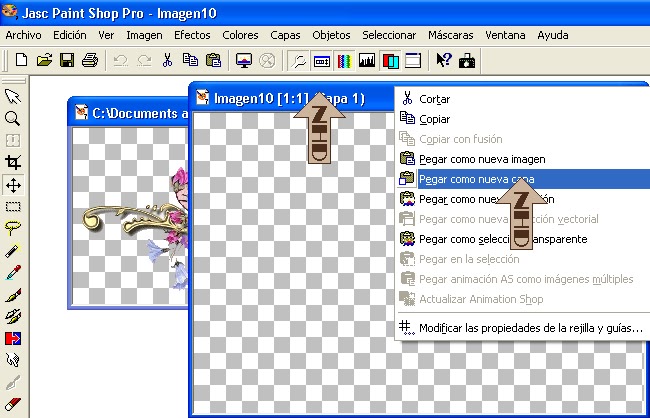The width and height of the screenshot is (650, 418).
Task: Click the context Help arrow-question icon
Action: [444, 61]
